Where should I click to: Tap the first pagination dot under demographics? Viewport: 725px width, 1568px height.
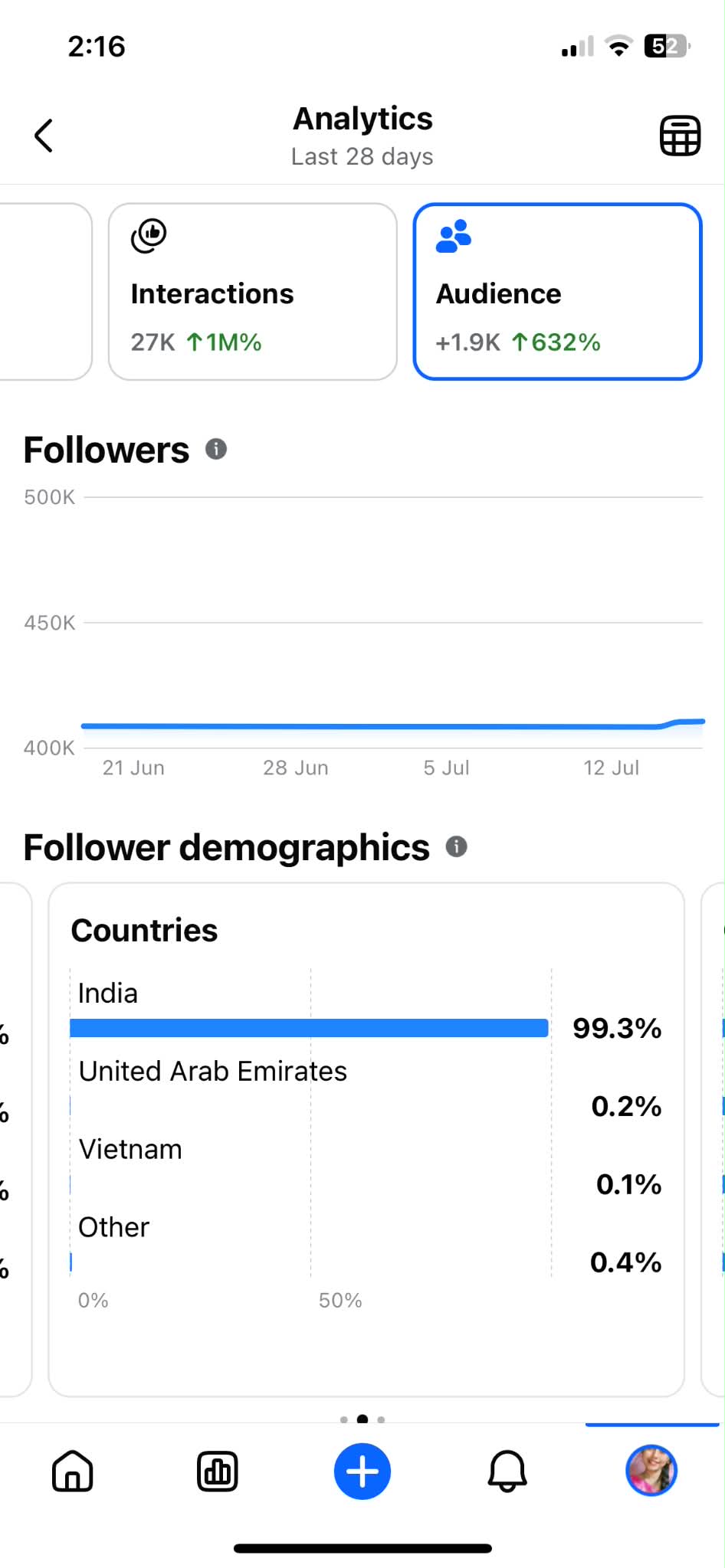click(x=344, y=1419)
